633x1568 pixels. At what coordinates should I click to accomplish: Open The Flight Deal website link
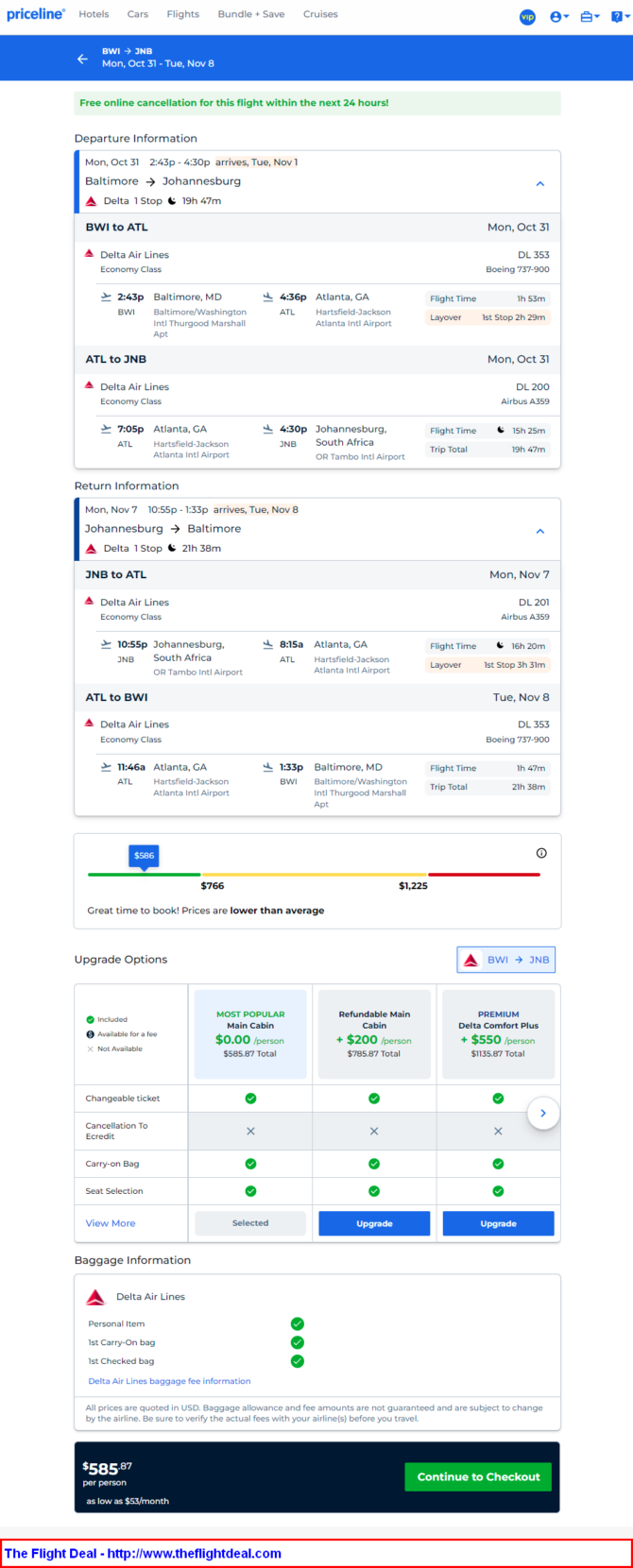(x=143, y=1553)
